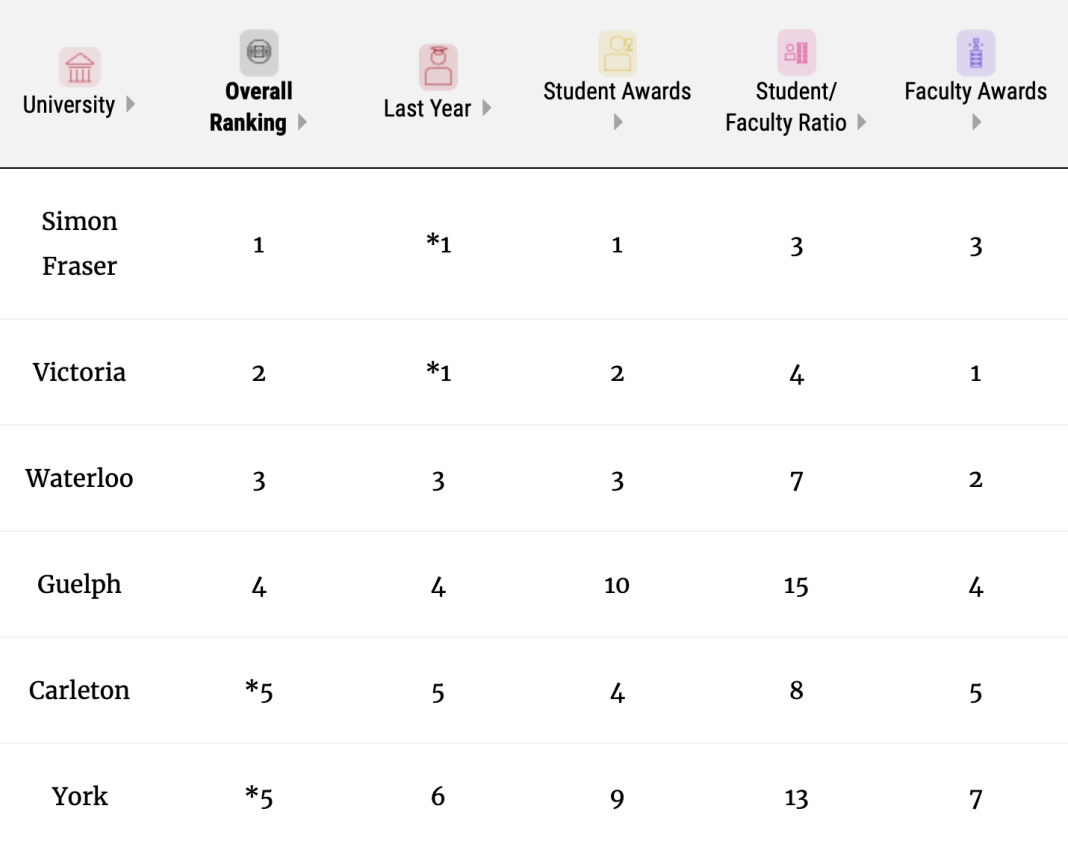Sort by University column arrow
Image resolution: width=1068 pixels, height=841 pixels.
(x=131, y=105)
